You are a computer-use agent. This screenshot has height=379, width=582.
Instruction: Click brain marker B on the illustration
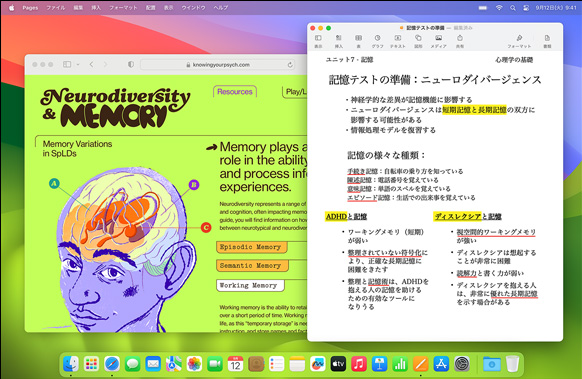194,184
